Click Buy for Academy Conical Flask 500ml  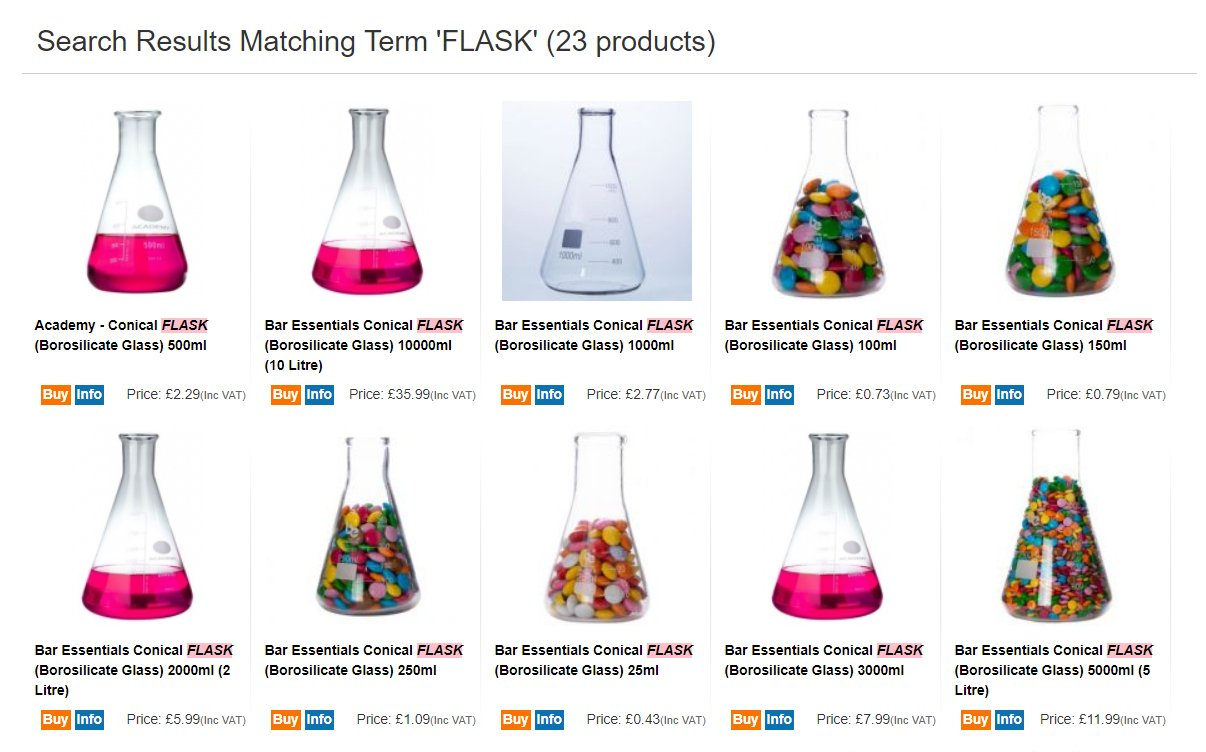55,394
